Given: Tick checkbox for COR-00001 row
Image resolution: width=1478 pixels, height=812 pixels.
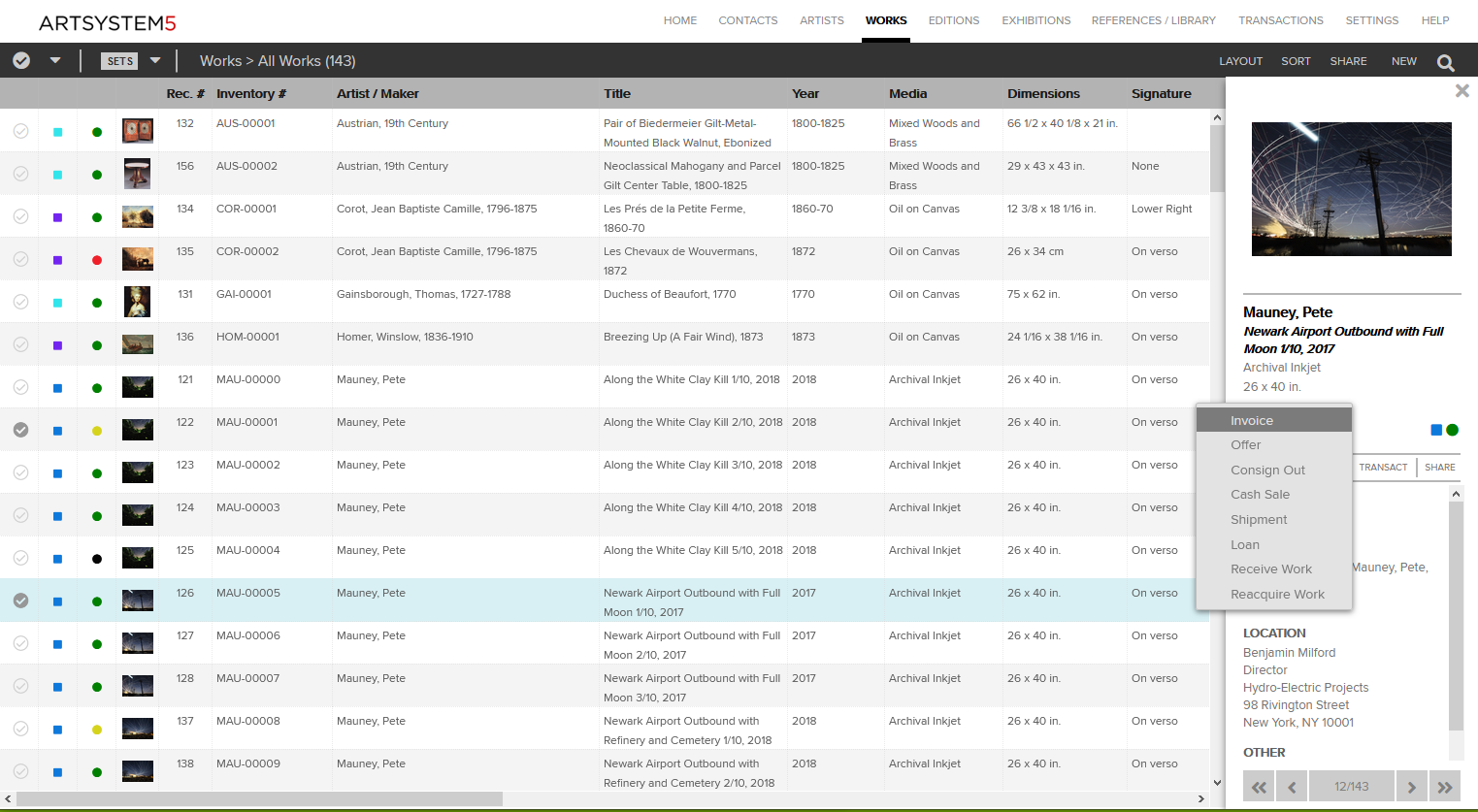Looking at the screenshot, I should (x=20, y=216).
